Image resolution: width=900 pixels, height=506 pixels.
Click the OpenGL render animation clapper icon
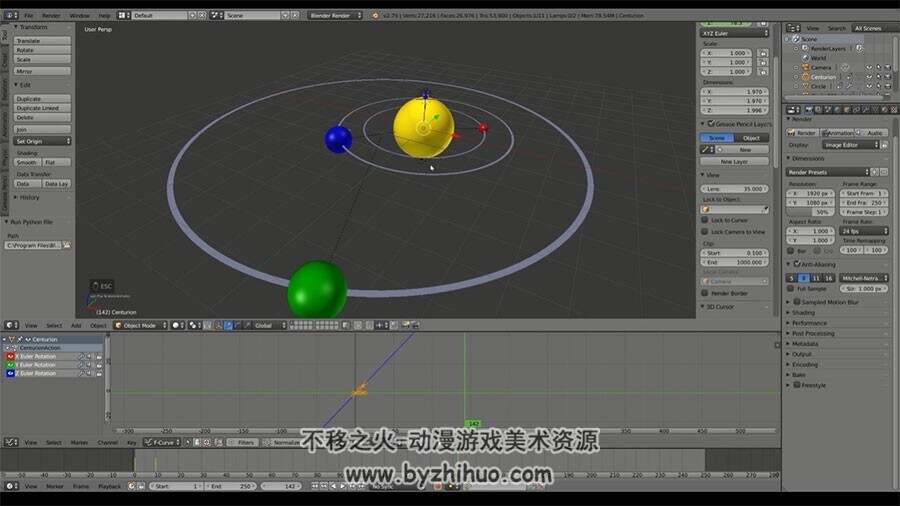[x=415, y=325]
